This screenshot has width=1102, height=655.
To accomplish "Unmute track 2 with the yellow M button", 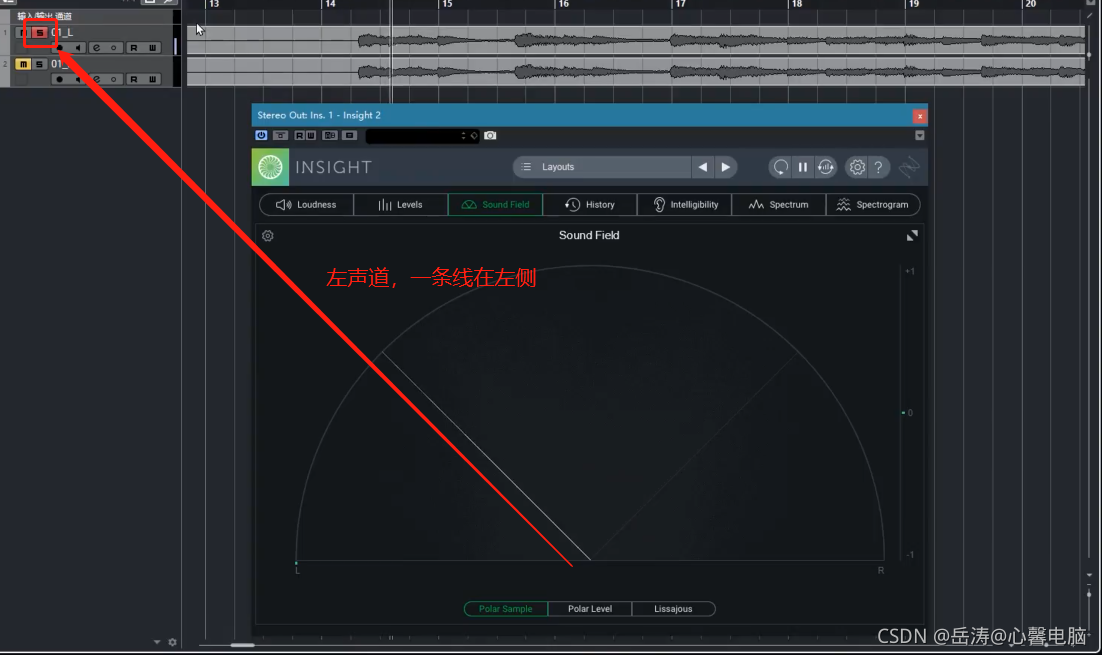I will click(x=22, y=64).
